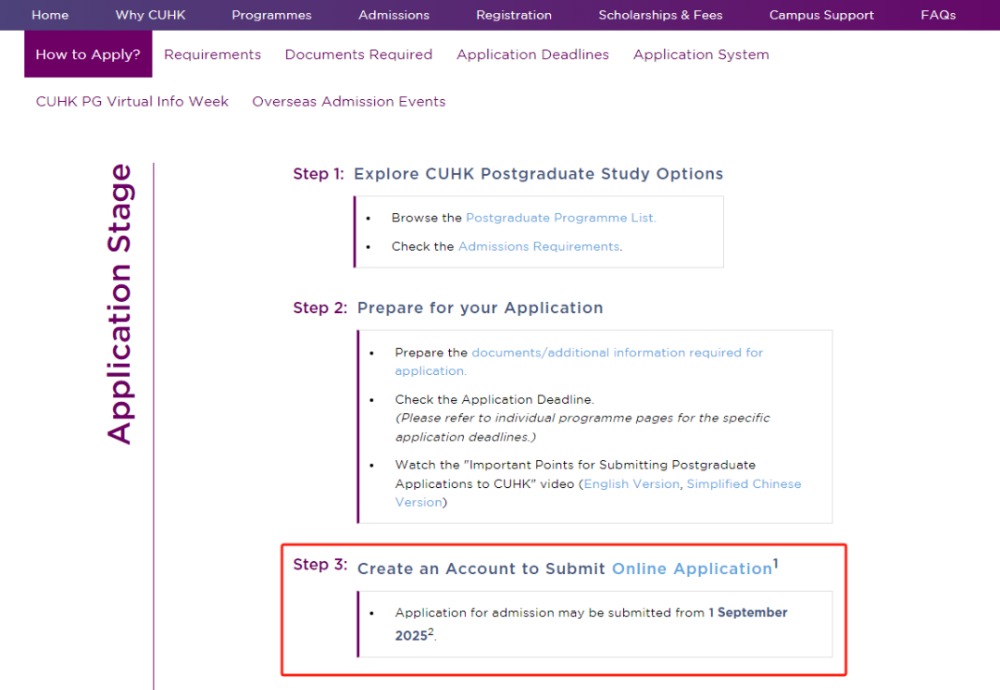Go to the Home page
The width and height of the screenshot is (1000, 690).
[x=50, y=15]
